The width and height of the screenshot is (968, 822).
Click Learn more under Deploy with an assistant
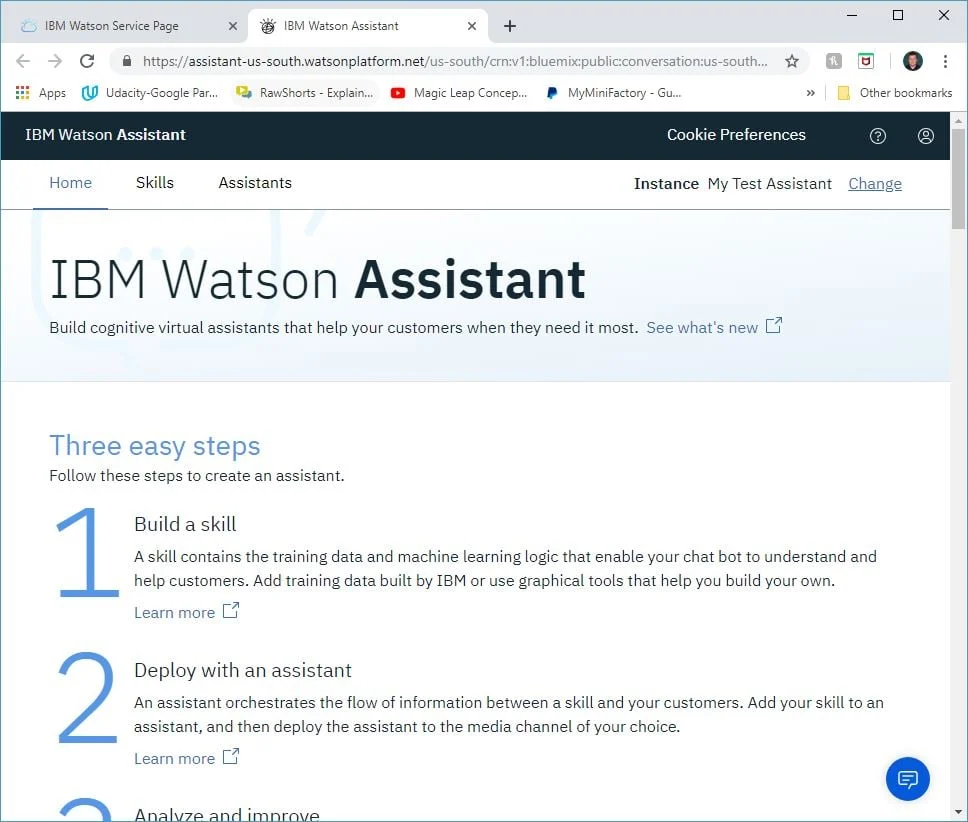[x=186, y=758]
